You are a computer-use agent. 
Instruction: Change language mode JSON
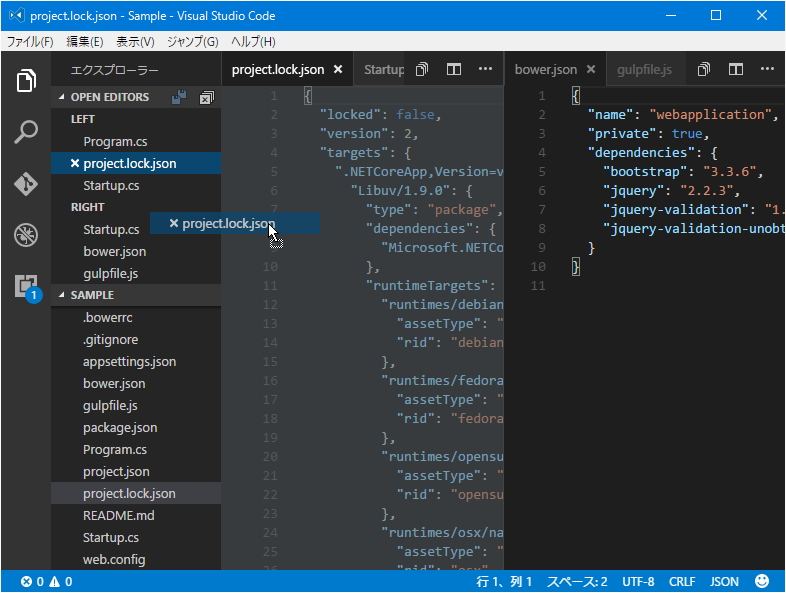724,581
